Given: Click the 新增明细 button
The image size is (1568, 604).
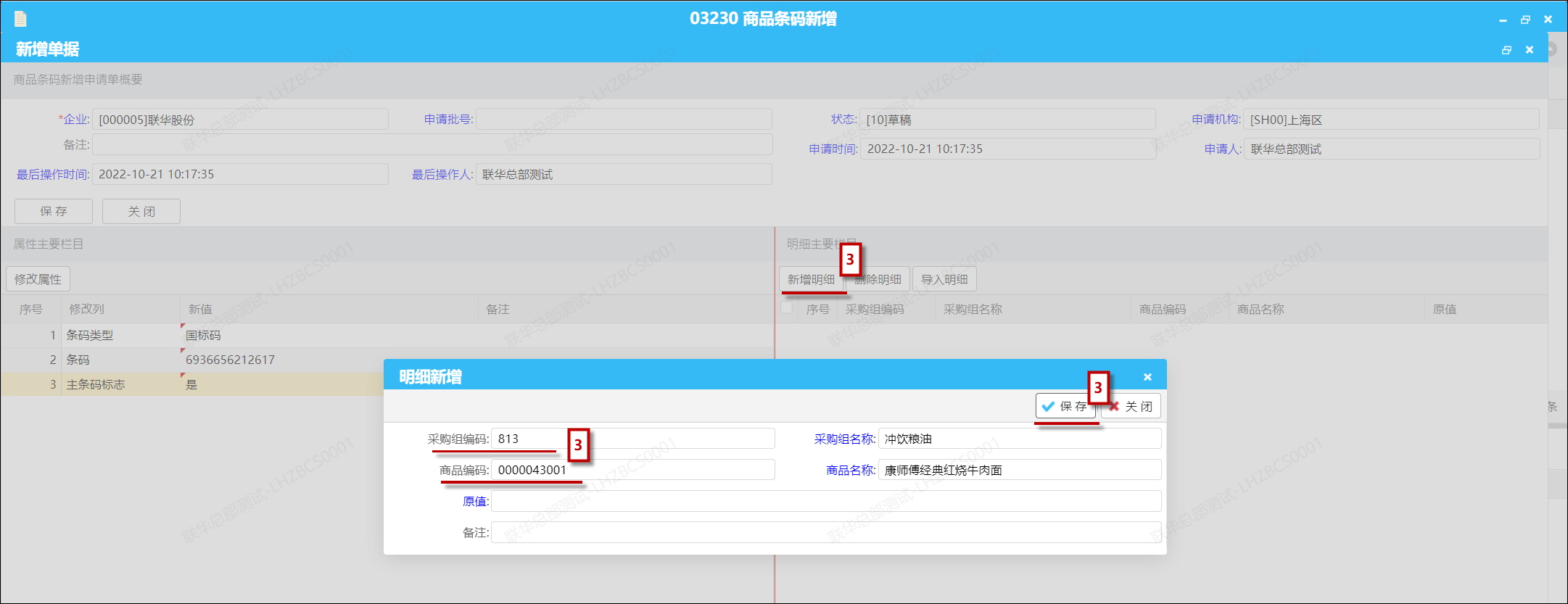Looking at the screenshot, I should click(x=810, y=280).
